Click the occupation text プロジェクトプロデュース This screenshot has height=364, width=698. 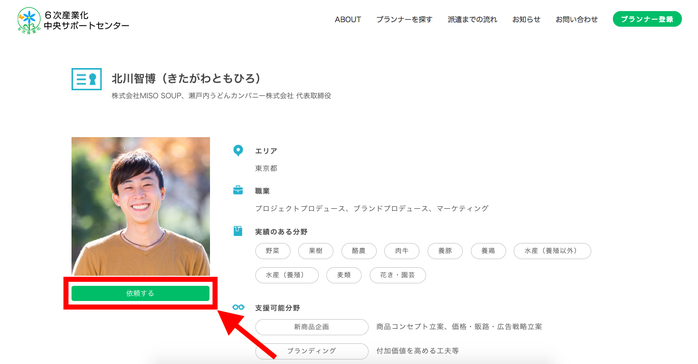[300, 208]
